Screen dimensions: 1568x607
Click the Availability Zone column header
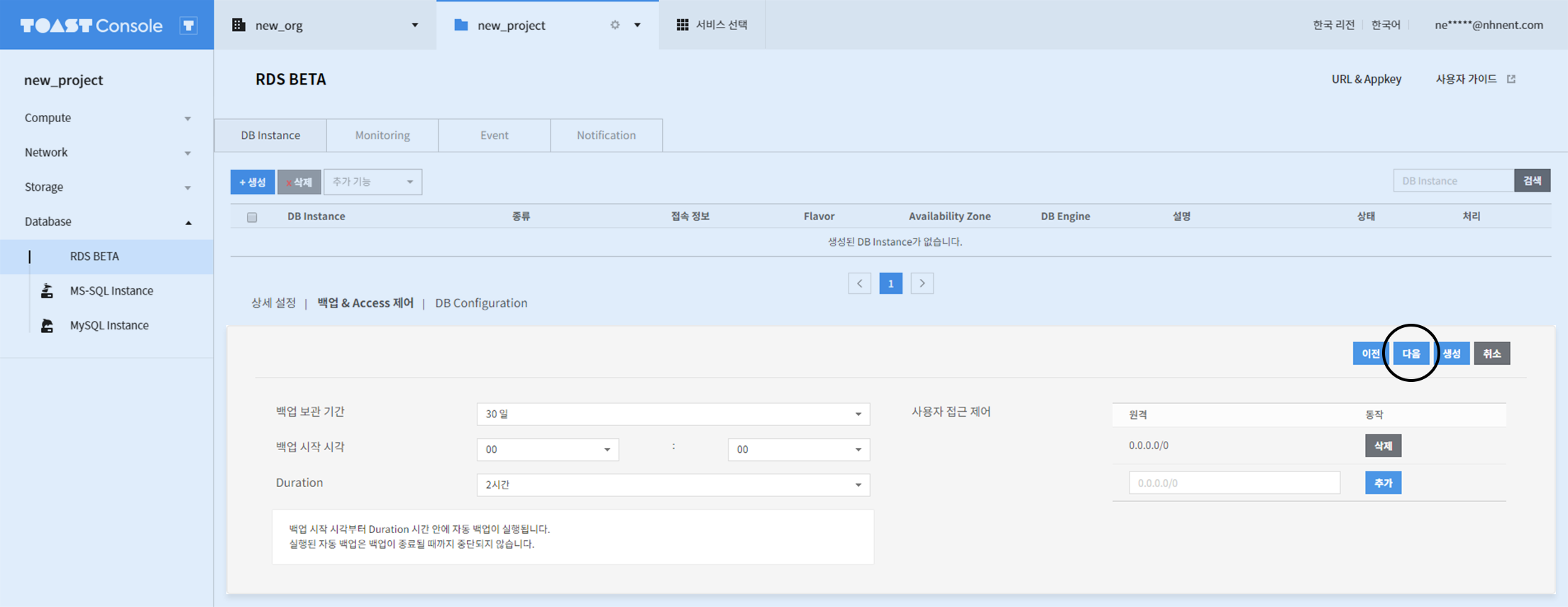pyautogui.click(x=949, y=216)
